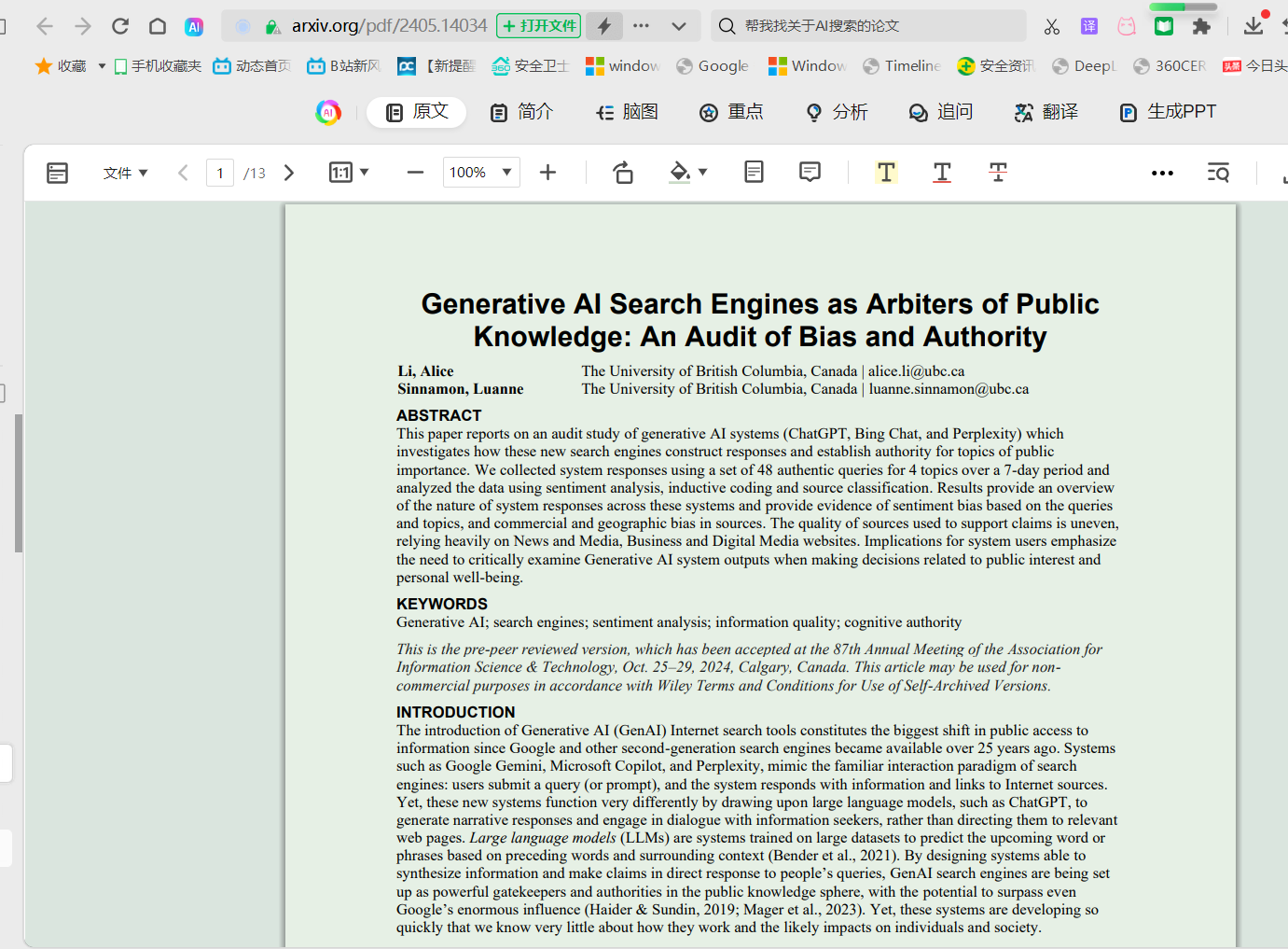Open the extensions puzzle icon
1288x949 pixels.
(1201, 26)
